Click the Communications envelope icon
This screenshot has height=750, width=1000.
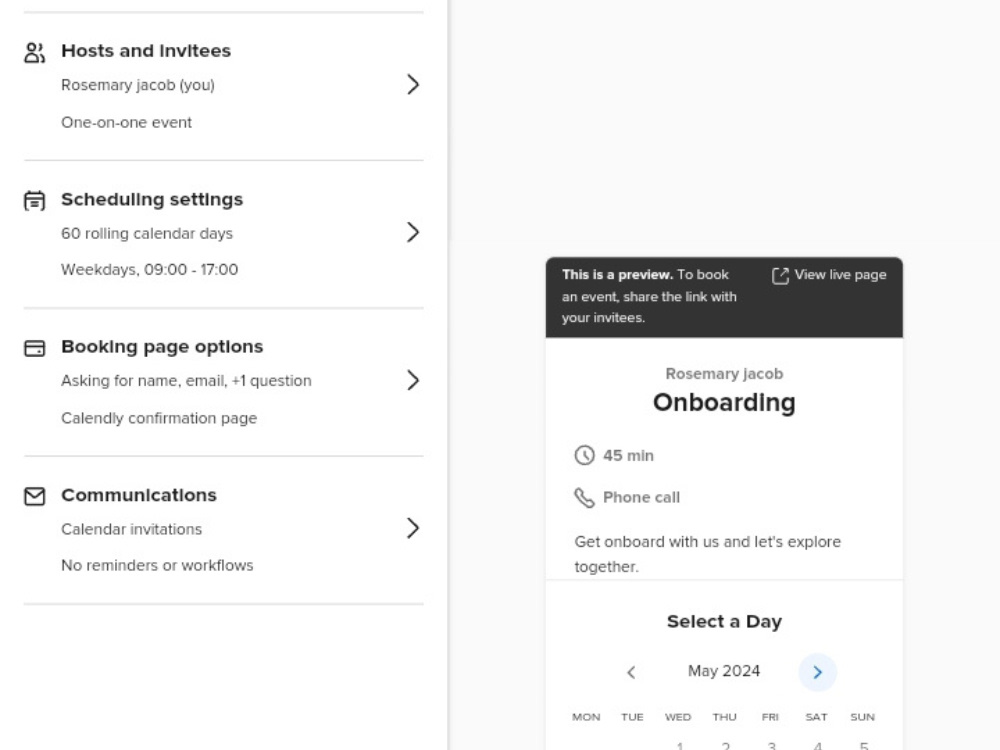[34, 496]
